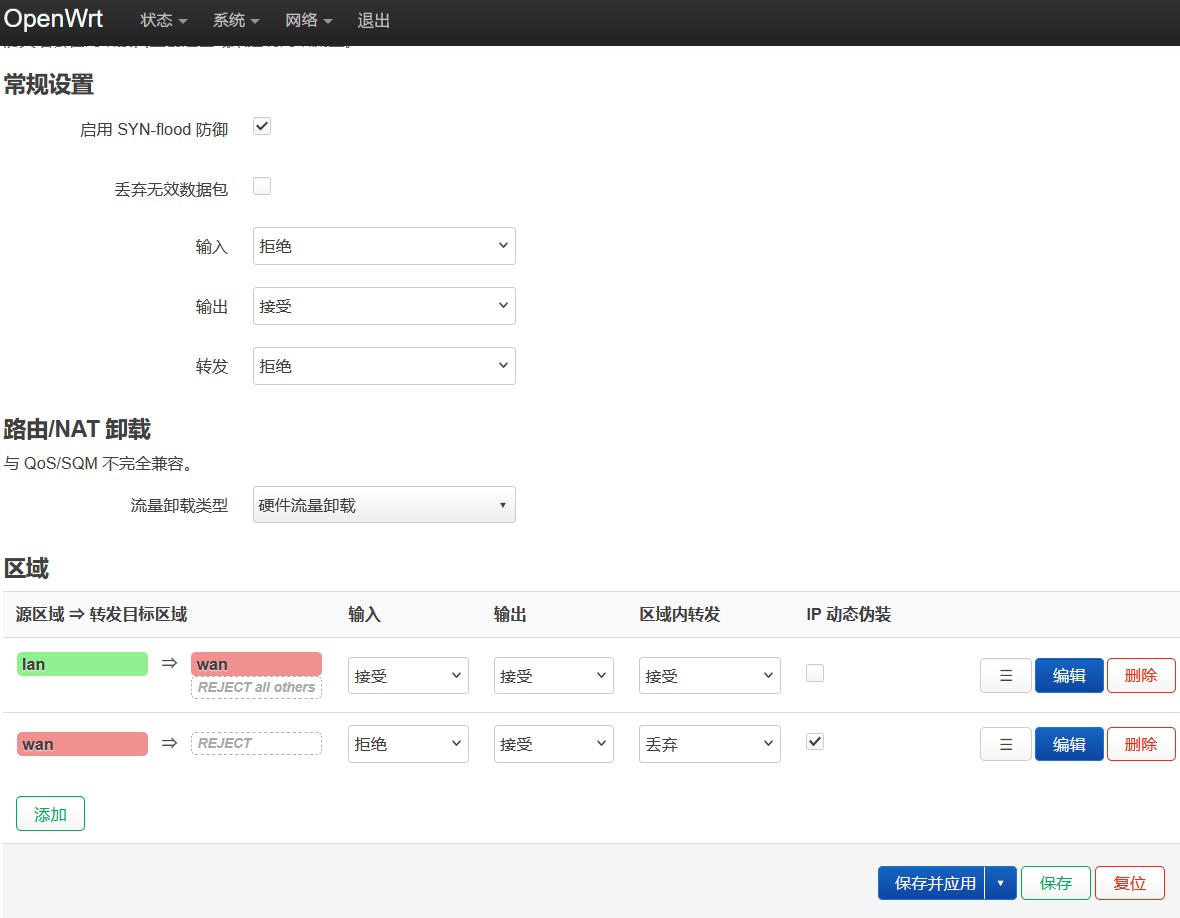Open the 状态 menu

(163, 21)
